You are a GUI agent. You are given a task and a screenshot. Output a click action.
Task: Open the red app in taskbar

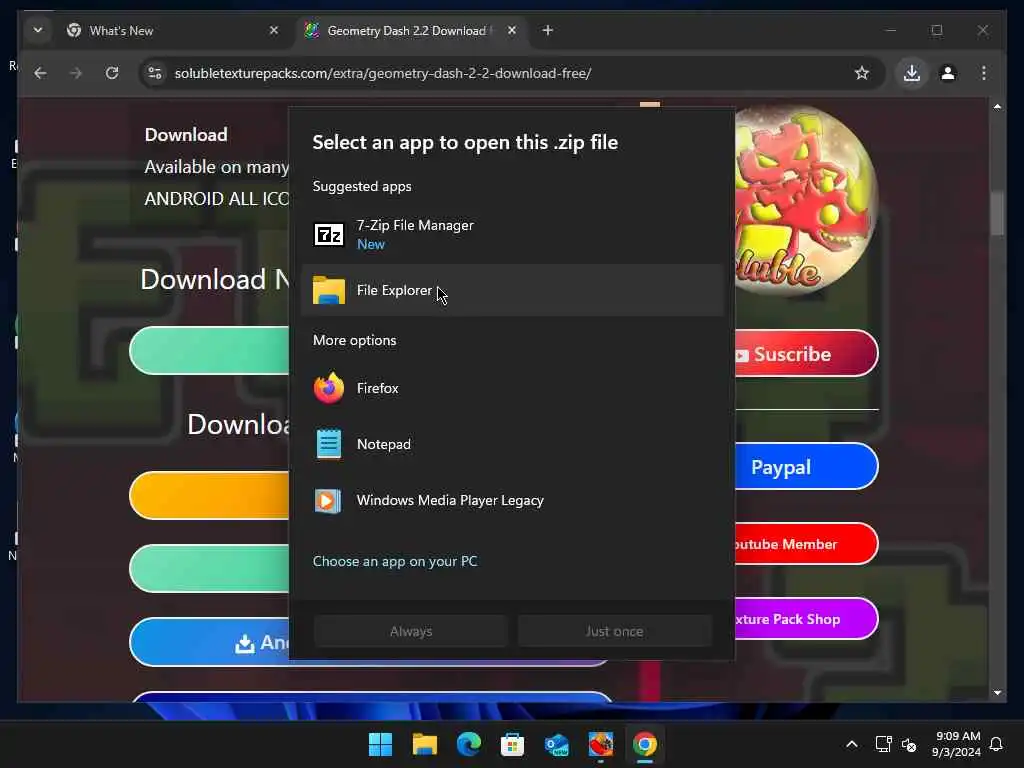coord(601,744)
